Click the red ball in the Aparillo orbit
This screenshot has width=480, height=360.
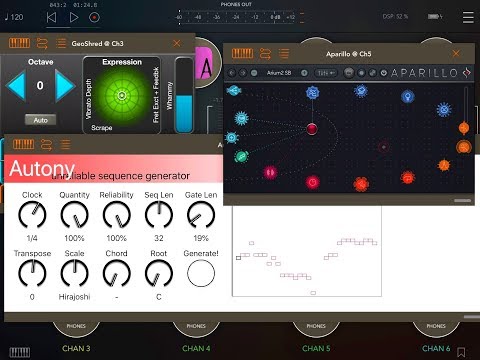tap(312, 129)
